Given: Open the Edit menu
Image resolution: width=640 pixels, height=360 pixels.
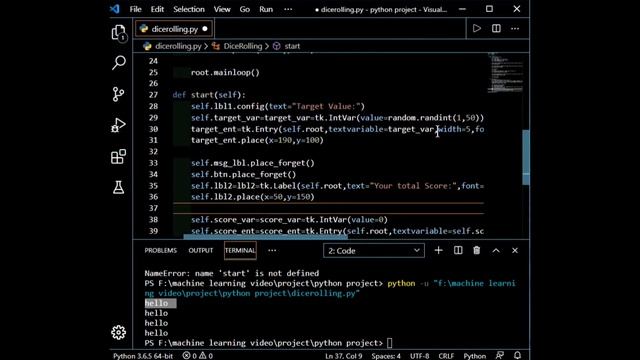Looking at the screenshot, I should [x=157, y=9].
